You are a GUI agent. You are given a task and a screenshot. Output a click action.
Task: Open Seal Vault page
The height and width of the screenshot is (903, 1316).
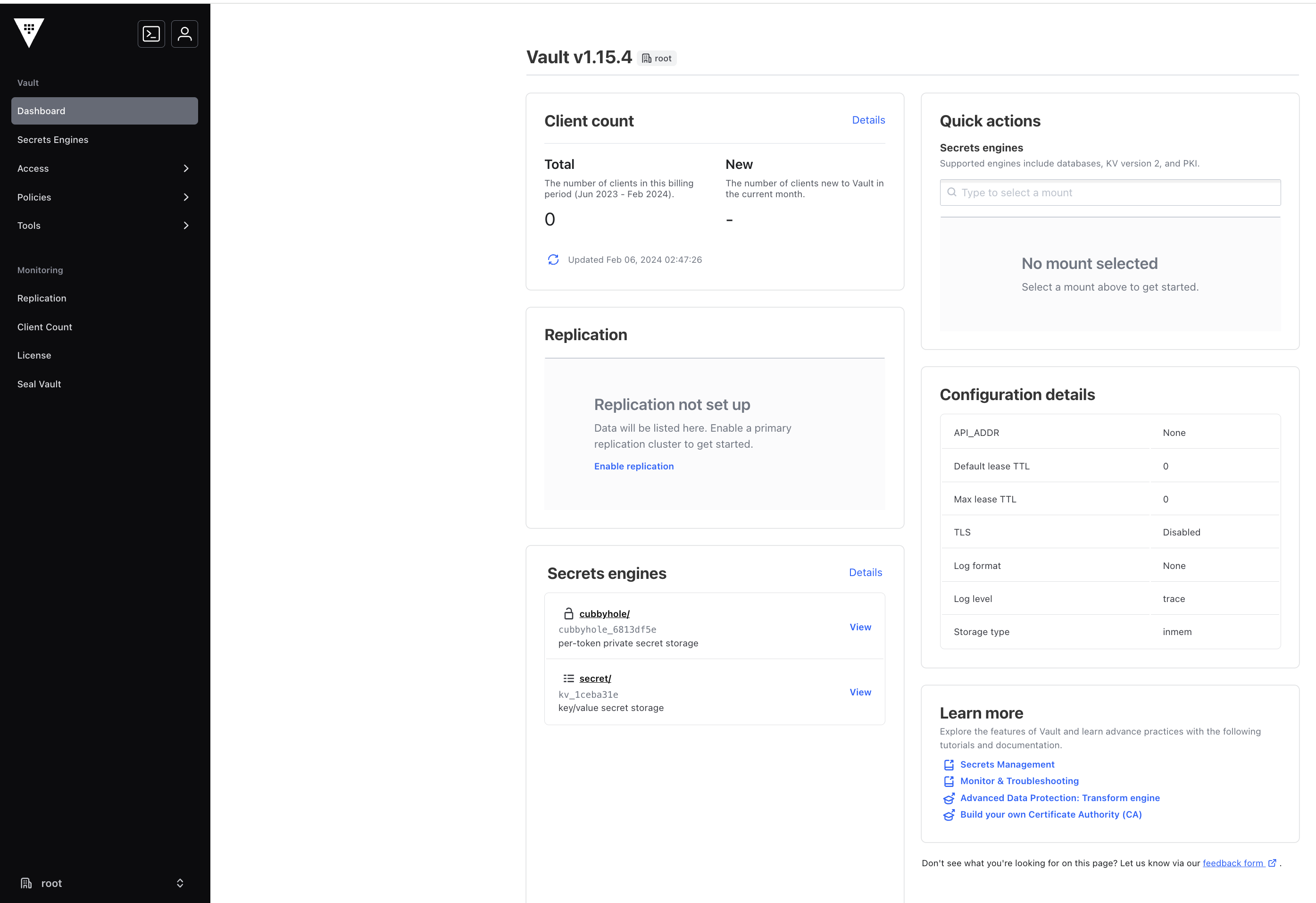[x=39, y=384]
